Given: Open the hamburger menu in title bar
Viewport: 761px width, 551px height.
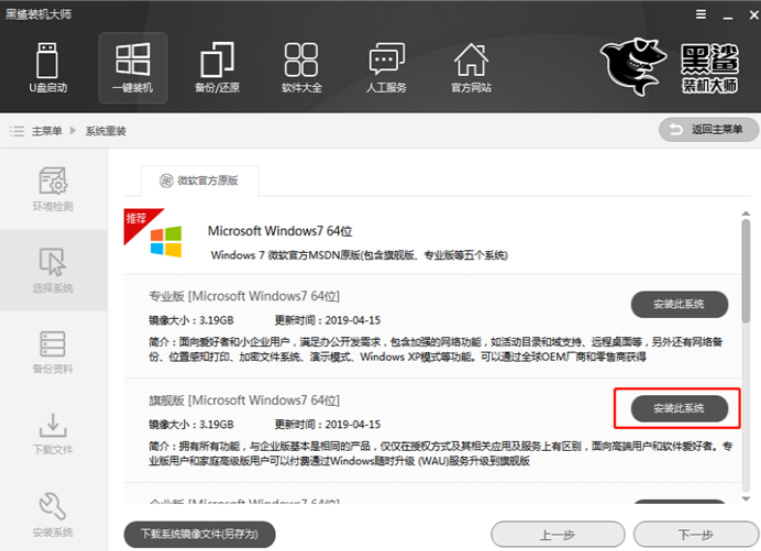Looking at the screenshot, I should point(701,14).
